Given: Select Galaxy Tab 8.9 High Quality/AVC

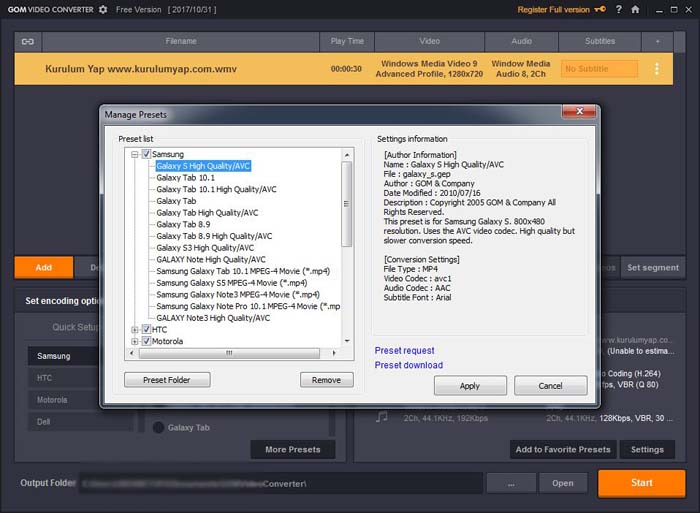Looking at the screenshot, I should coord(214,236).
